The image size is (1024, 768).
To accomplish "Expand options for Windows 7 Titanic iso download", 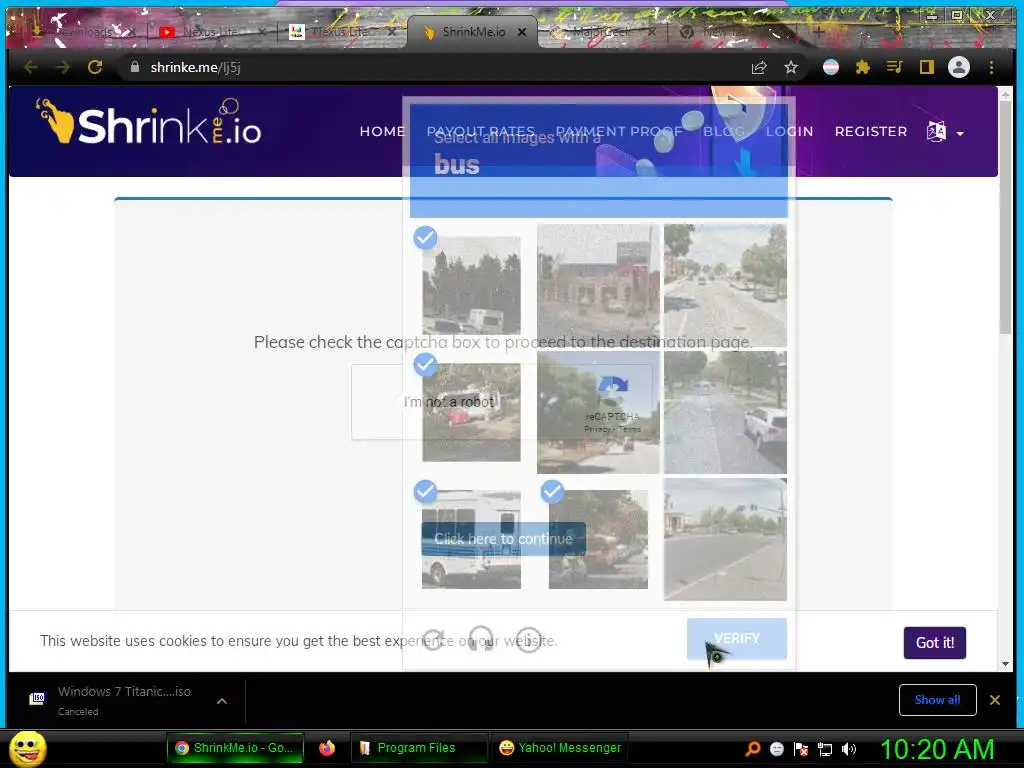I will coord(222,701).
